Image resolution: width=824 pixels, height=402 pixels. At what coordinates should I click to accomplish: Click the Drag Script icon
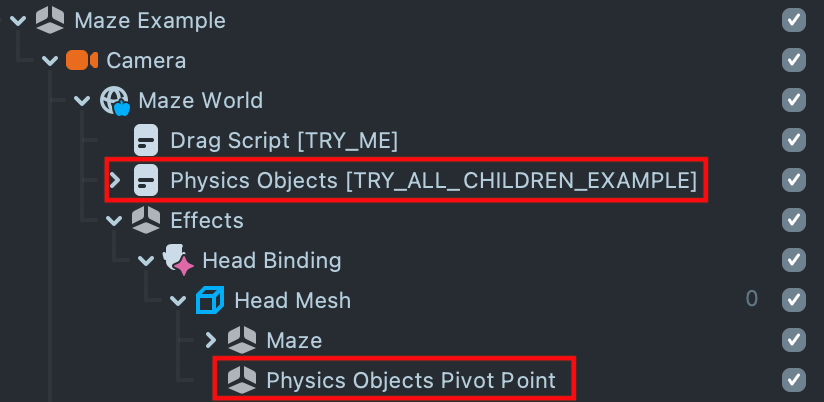coord(147,140)
